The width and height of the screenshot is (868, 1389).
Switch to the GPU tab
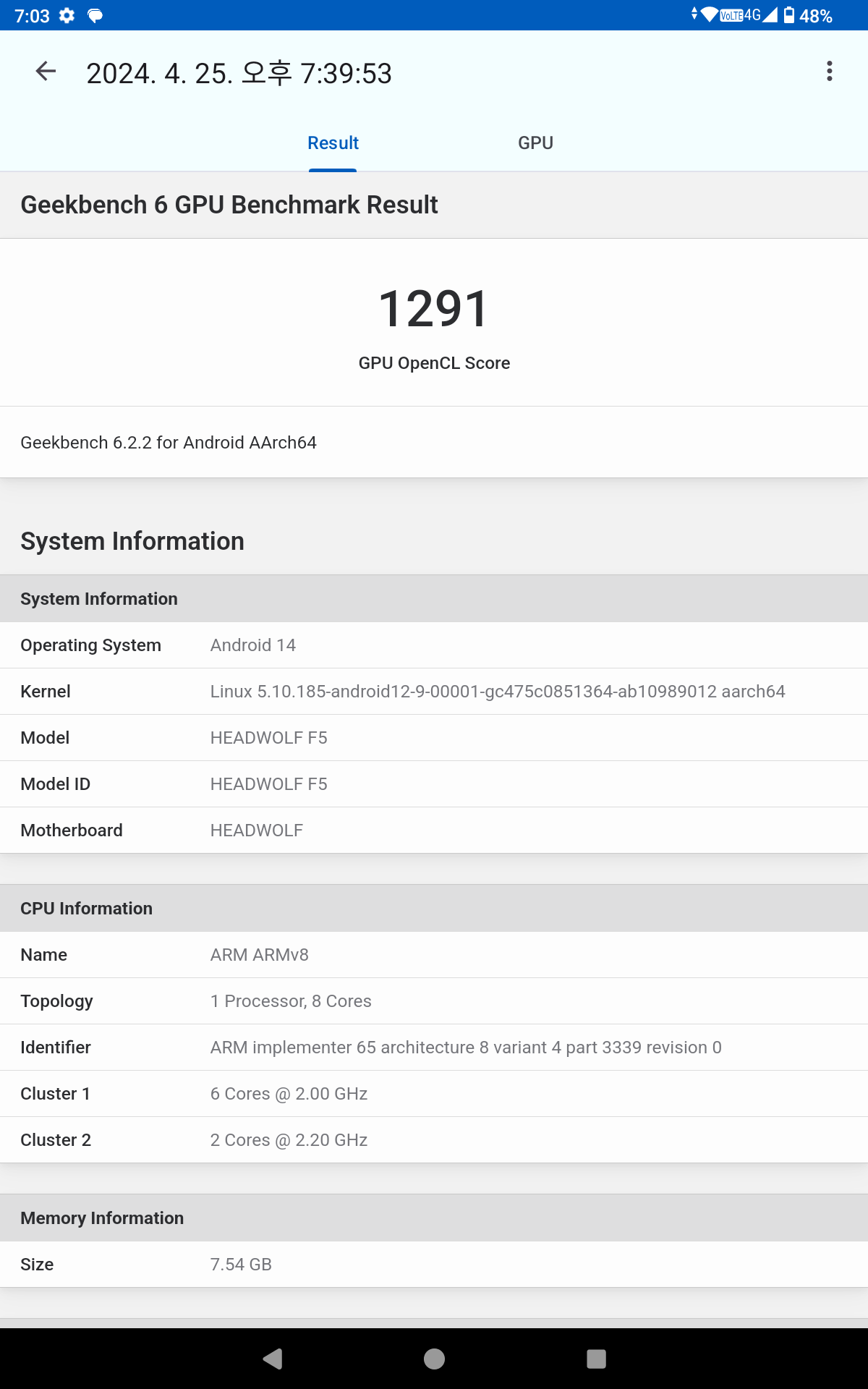[535, 143]
